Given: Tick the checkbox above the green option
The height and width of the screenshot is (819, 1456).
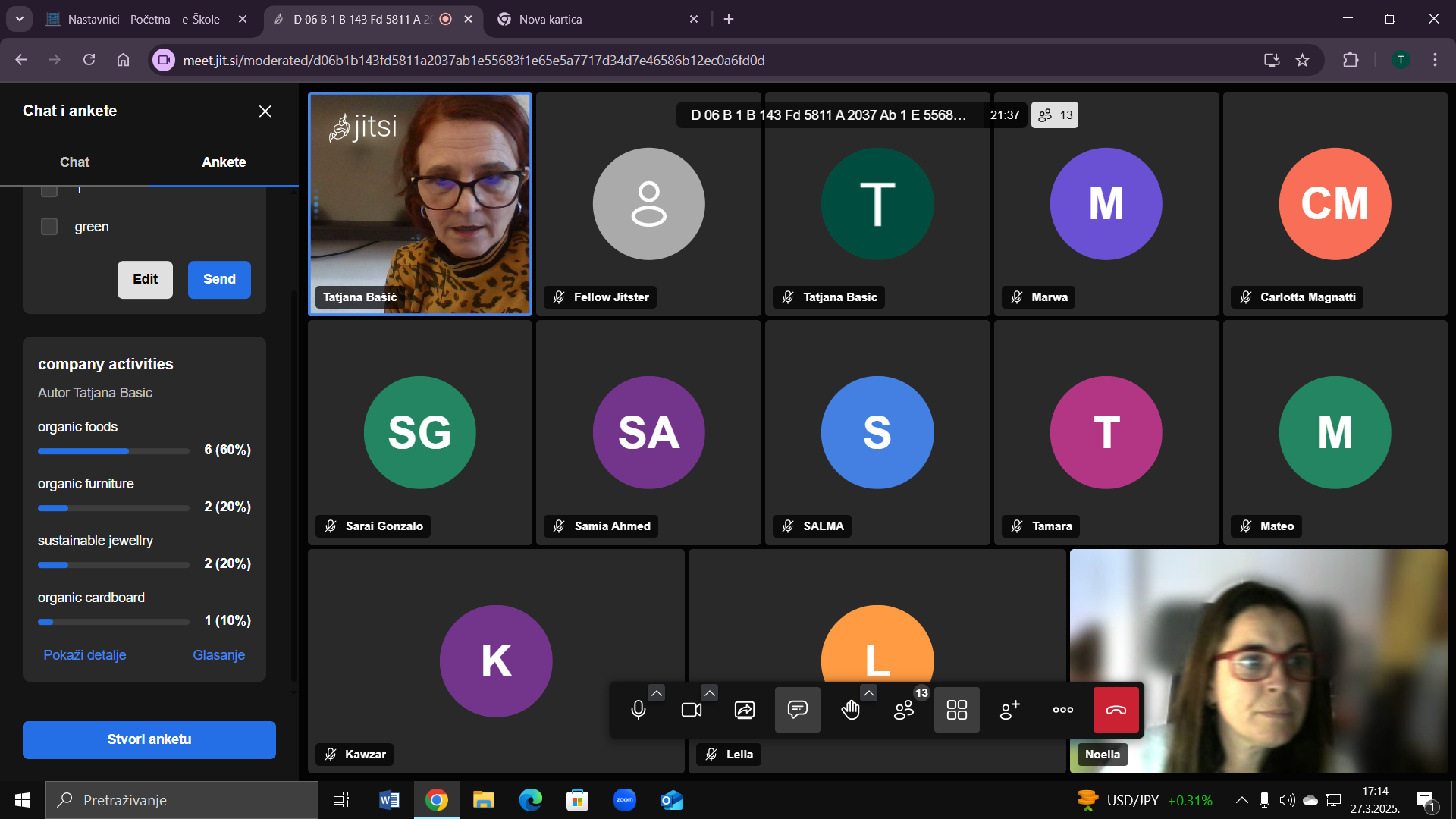Looking at the screenshot, I should [x=49, y=190].
